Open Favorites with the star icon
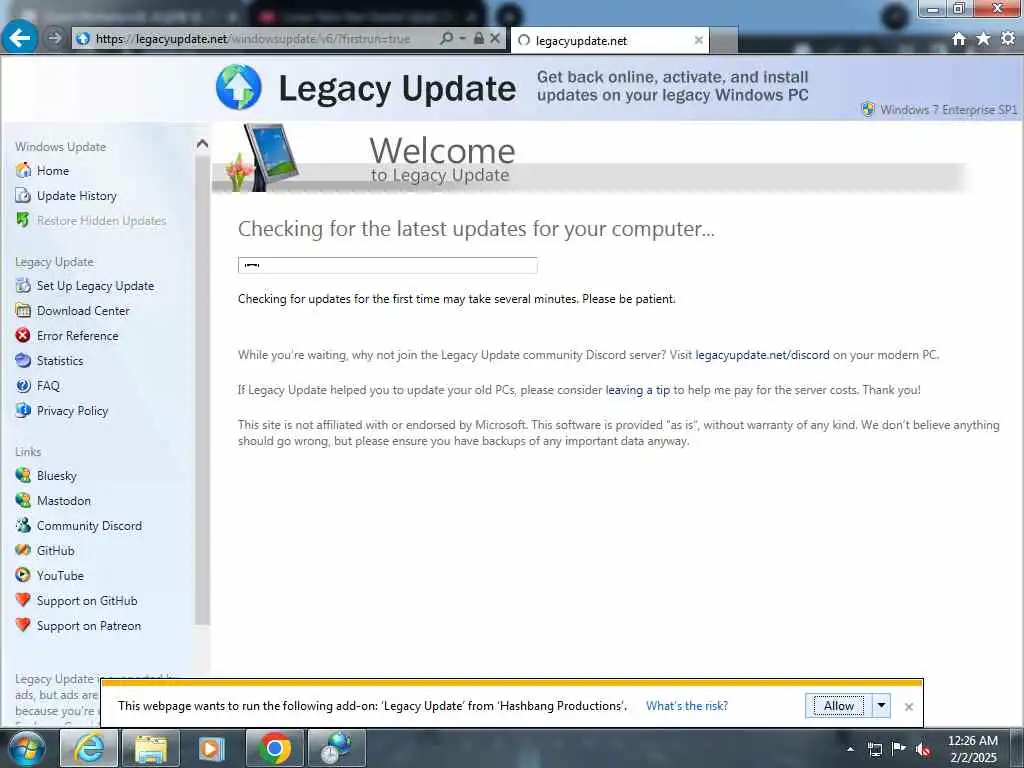Image resolution: width=1024 pixels, height=768 pixels. 983,39
